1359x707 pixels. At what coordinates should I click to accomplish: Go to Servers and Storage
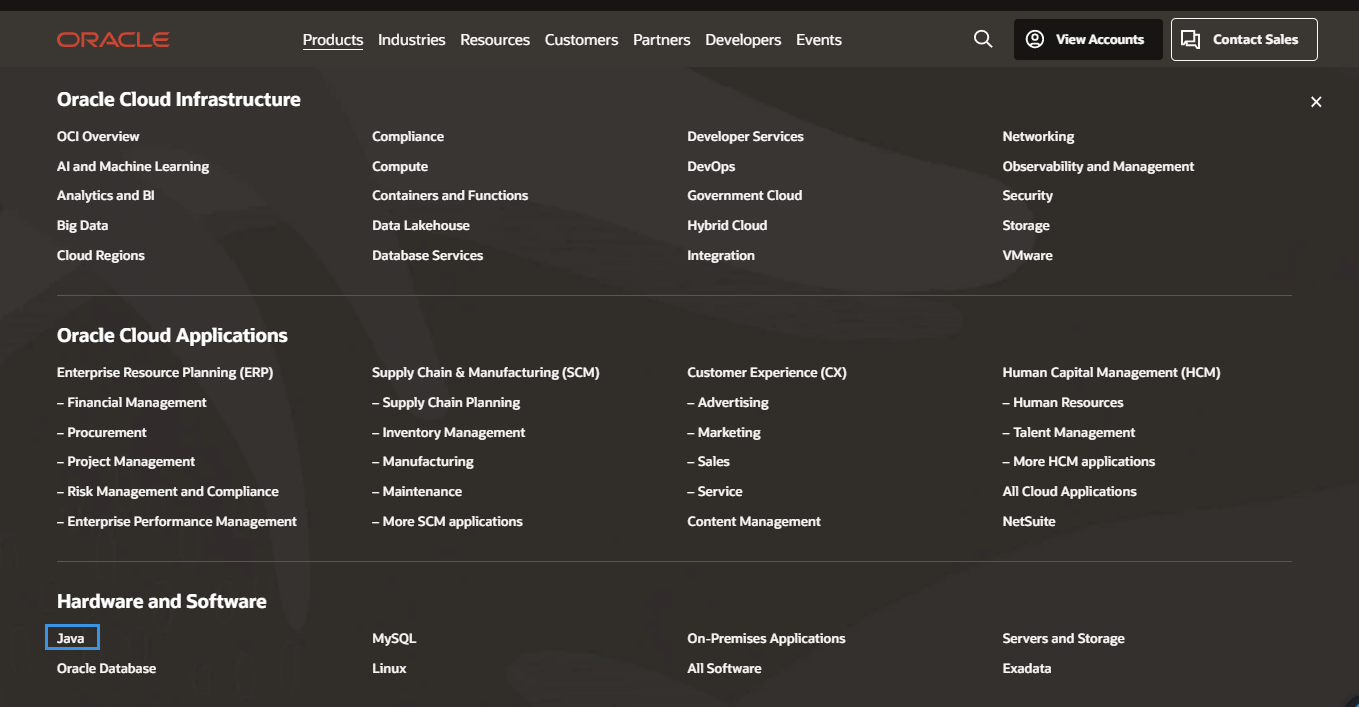pyautogui.click(x=1063, y=638)
